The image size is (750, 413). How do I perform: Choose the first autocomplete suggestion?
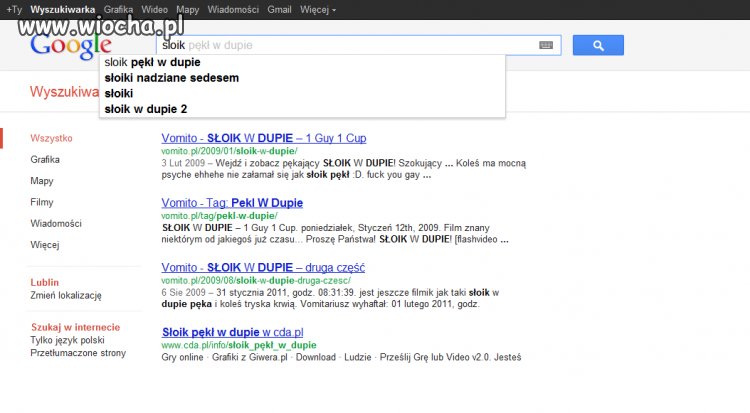click(302, 62)
